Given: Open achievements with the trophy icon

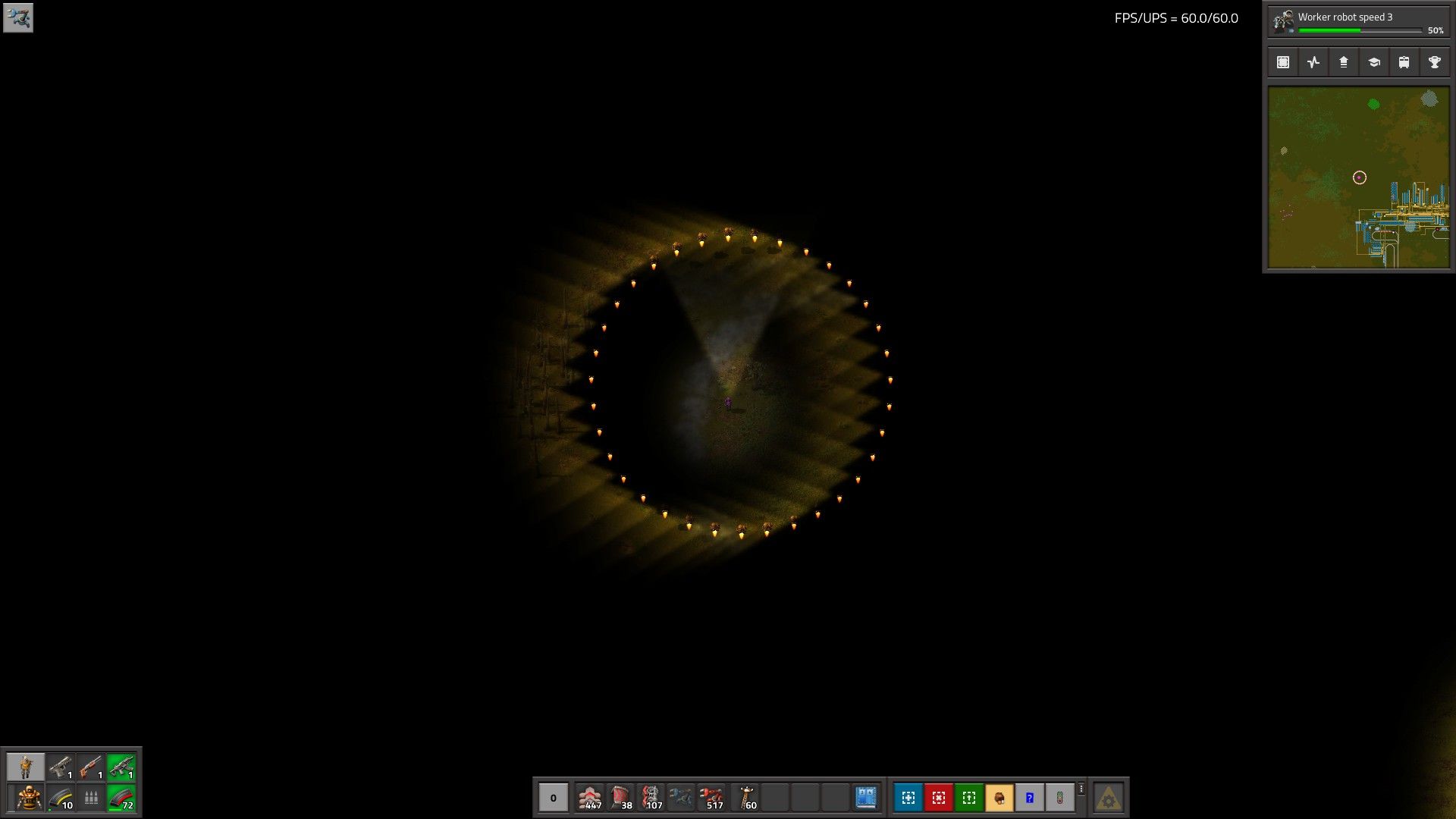Looking at the screenshot, I should [x=1434, y=62].
